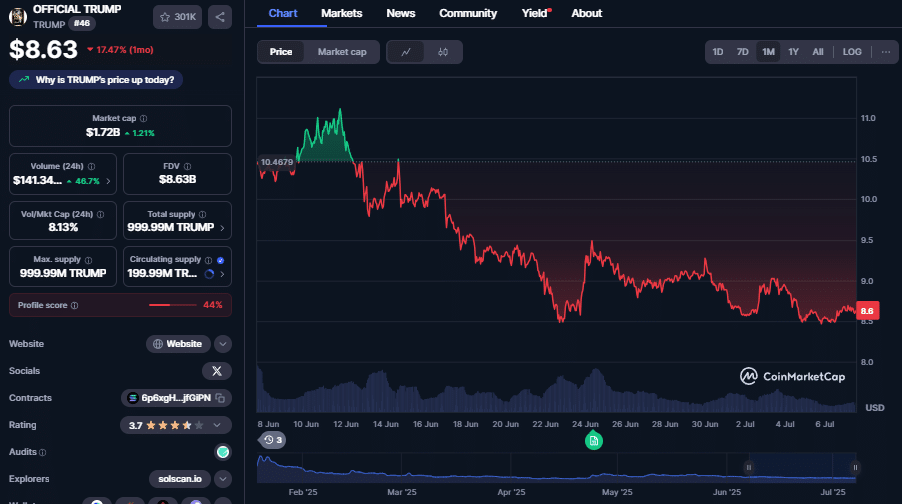902x504 pixels.
Task: Expand Volume (24h) details arrow
Action: click(108, 181)
